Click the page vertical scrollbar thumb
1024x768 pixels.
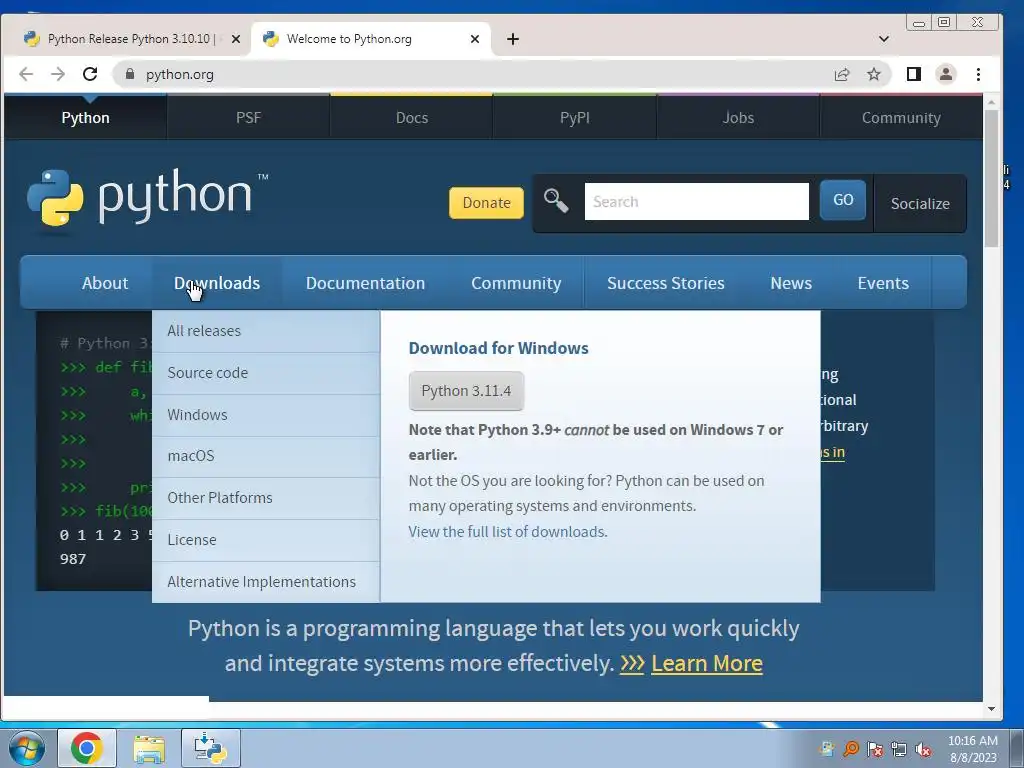point(991,178)
